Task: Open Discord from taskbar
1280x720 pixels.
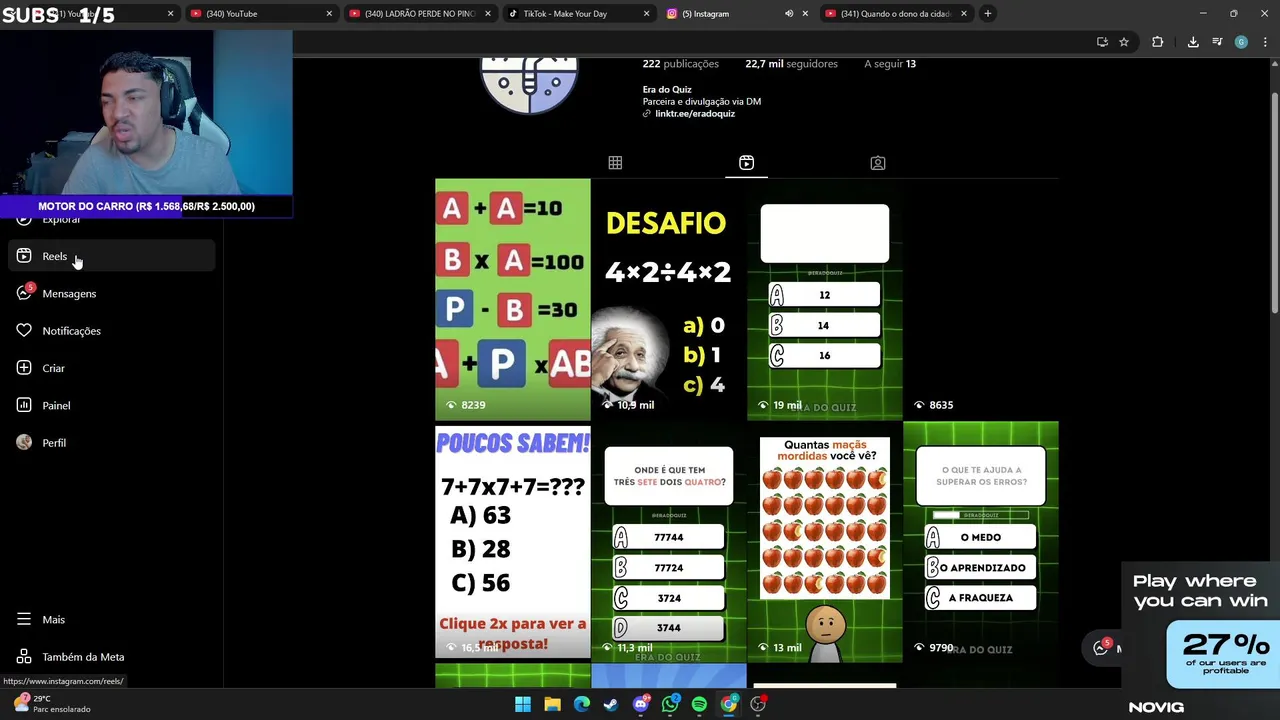Action: click(x=641, y=704)
